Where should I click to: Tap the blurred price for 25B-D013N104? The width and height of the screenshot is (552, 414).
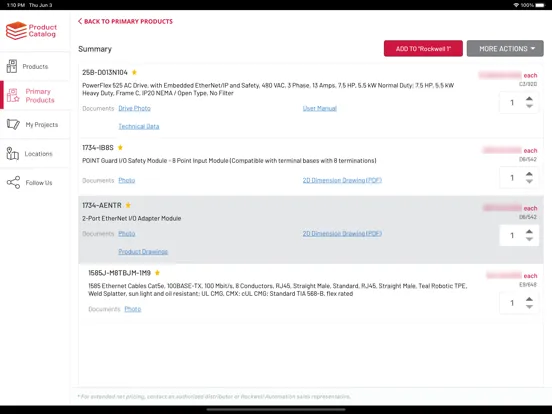click(500, 75)
